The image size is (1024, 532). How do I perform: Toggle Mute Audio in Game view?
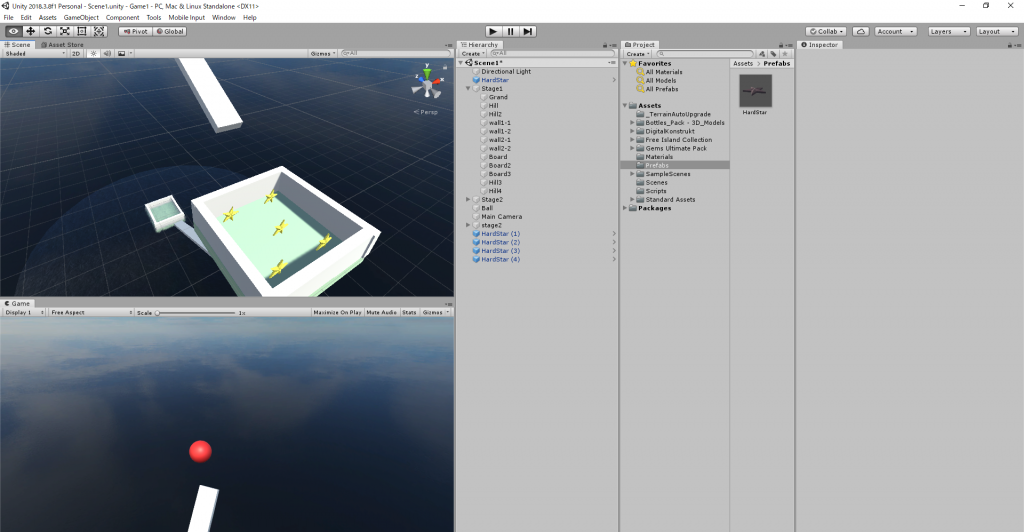381,313
